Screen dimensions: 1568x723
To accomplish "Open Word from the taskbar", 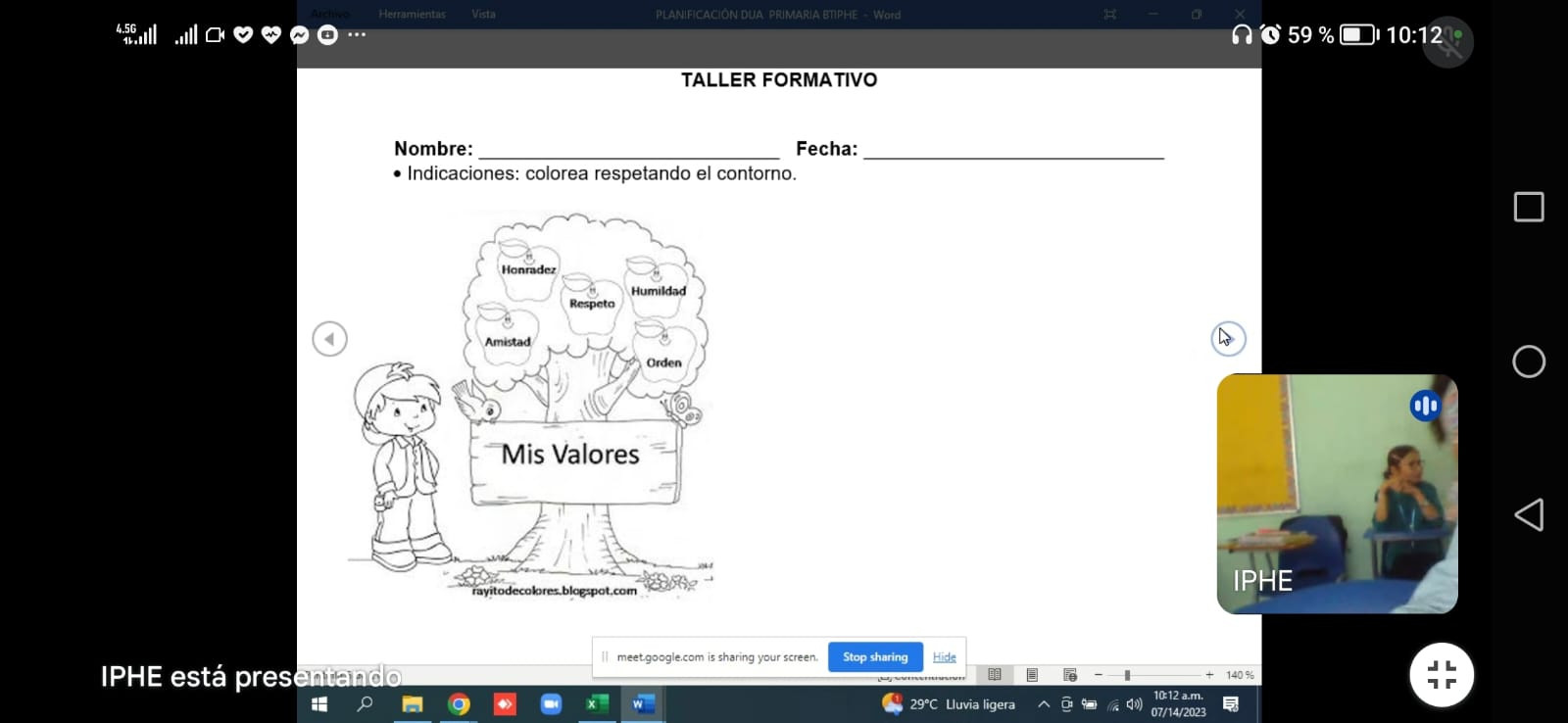I will pyautogui.click(x=643, y=704).
